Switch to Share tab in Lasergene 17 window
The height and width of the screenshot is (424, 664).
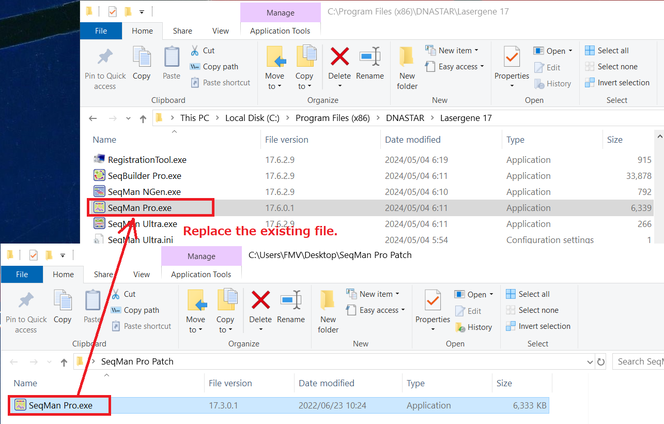(183, 31)
